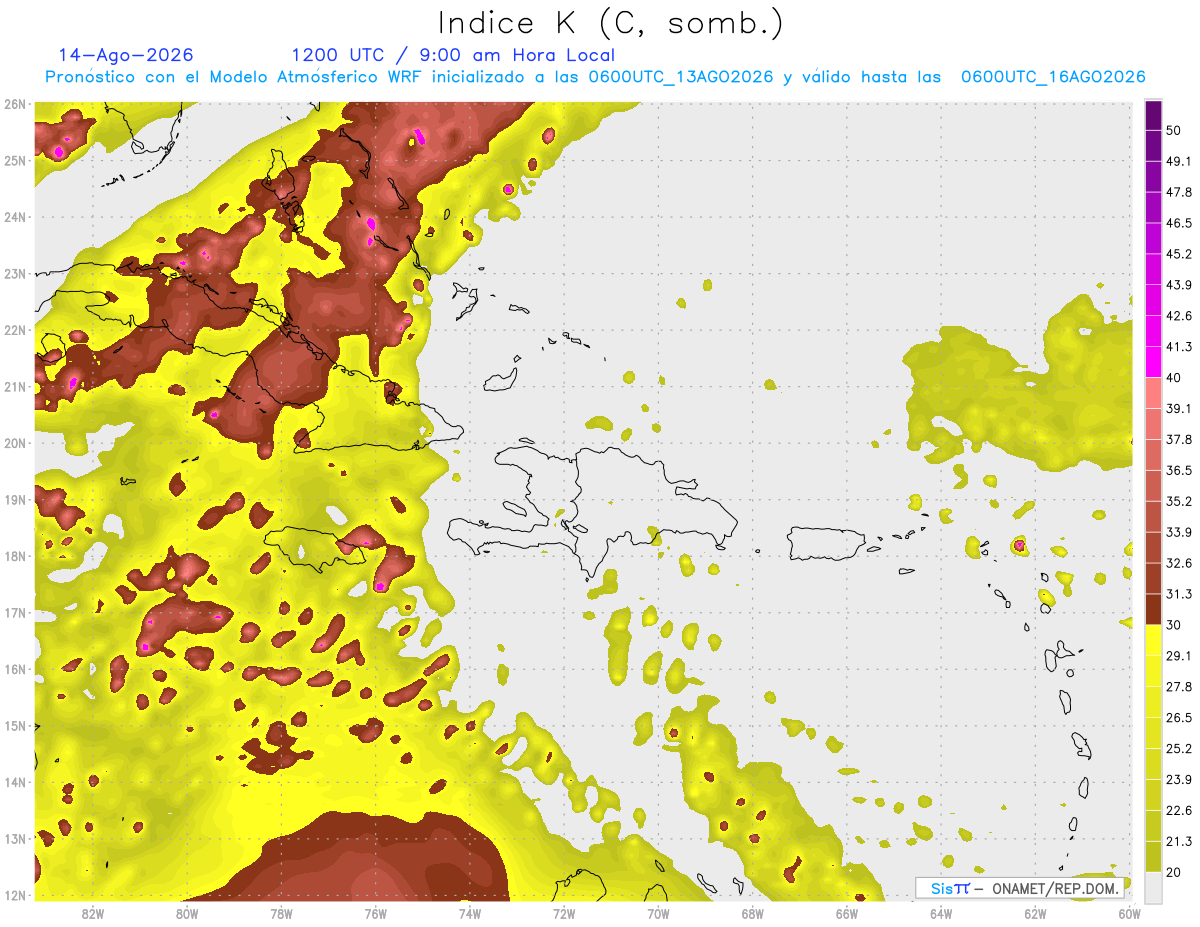Click the "22N" latitude label

point(15,330)
